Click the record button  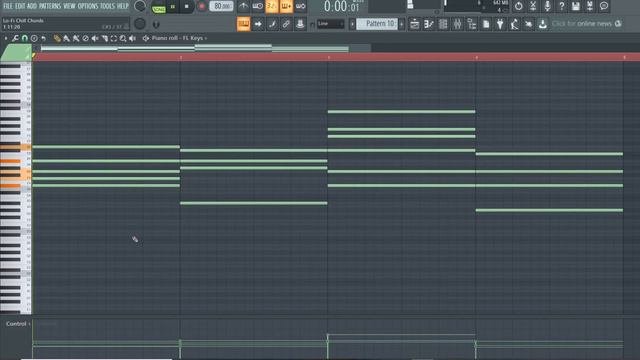click(x=201, y=7)
